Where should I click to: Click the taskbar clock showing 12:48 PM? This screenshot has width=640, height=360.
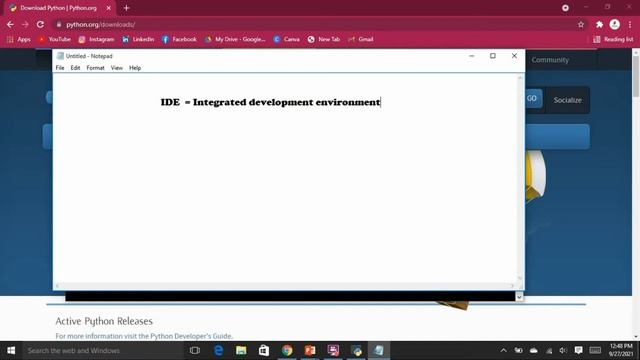tap(621, 350)
